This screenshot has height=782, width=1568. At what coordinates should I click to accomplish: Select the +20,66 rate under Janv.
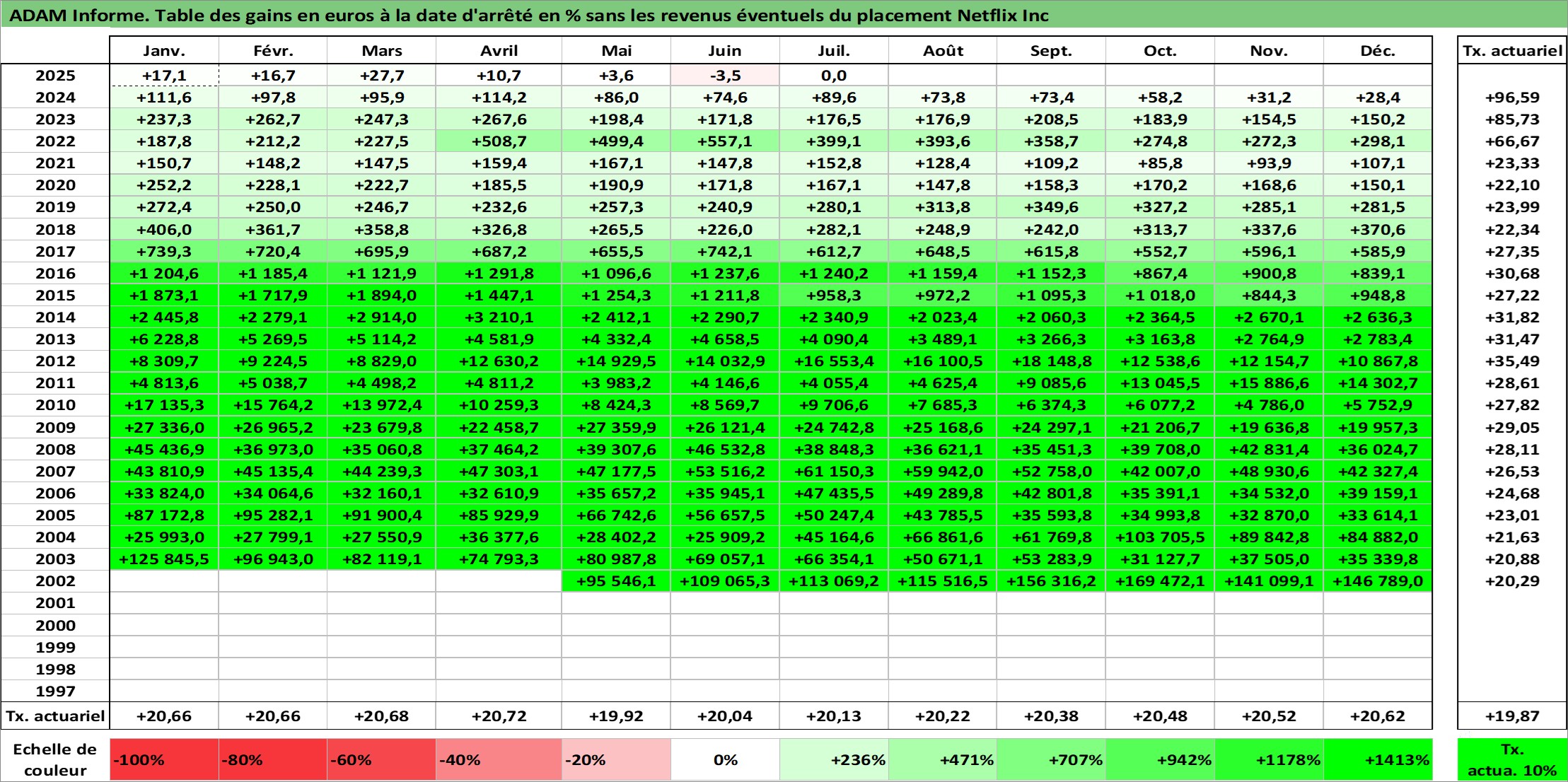coord(164,716)
